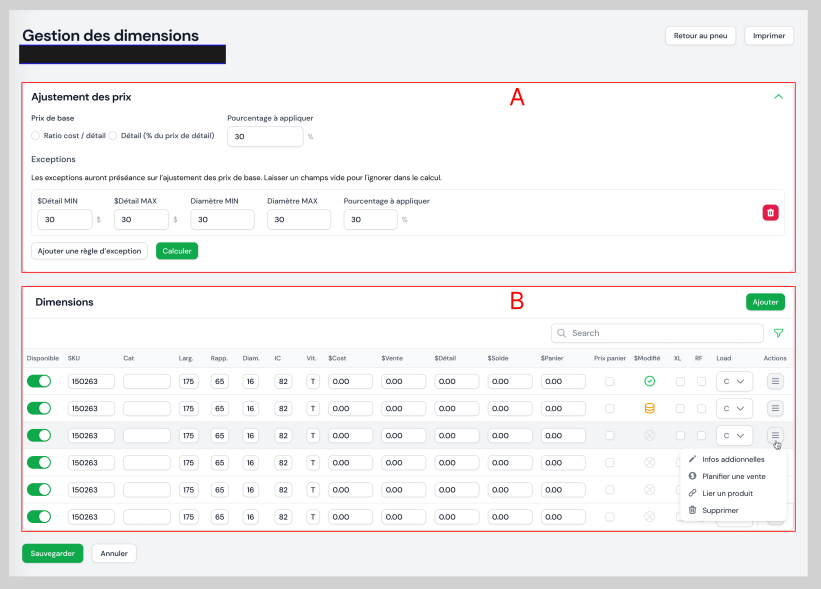Click the green checkmark $Modifié status icon
821x589 pixels.
(x=649, y=381)
